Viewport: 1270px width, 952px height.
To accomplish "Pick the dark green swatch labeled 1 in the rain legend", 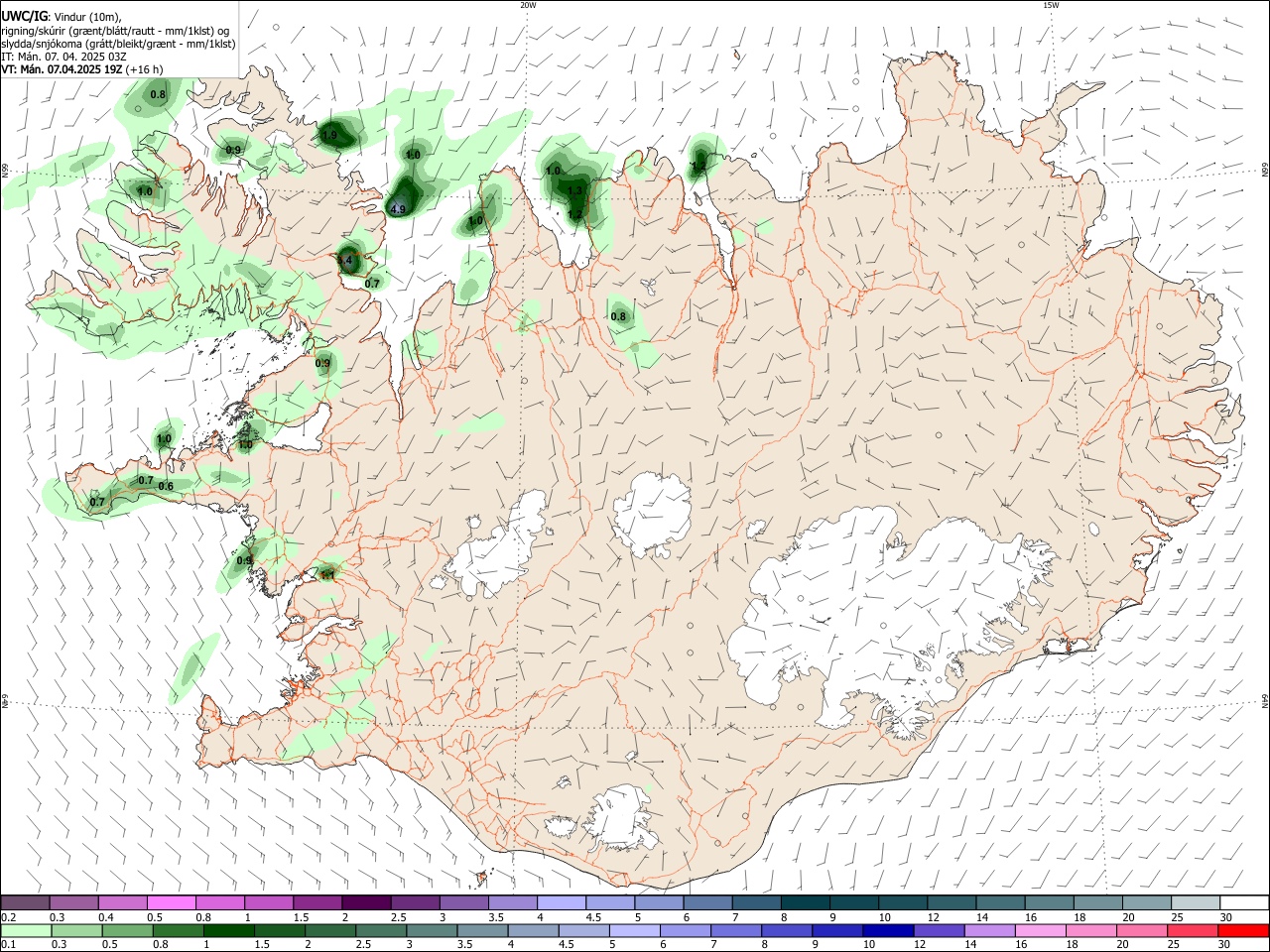I will point(229,931).
